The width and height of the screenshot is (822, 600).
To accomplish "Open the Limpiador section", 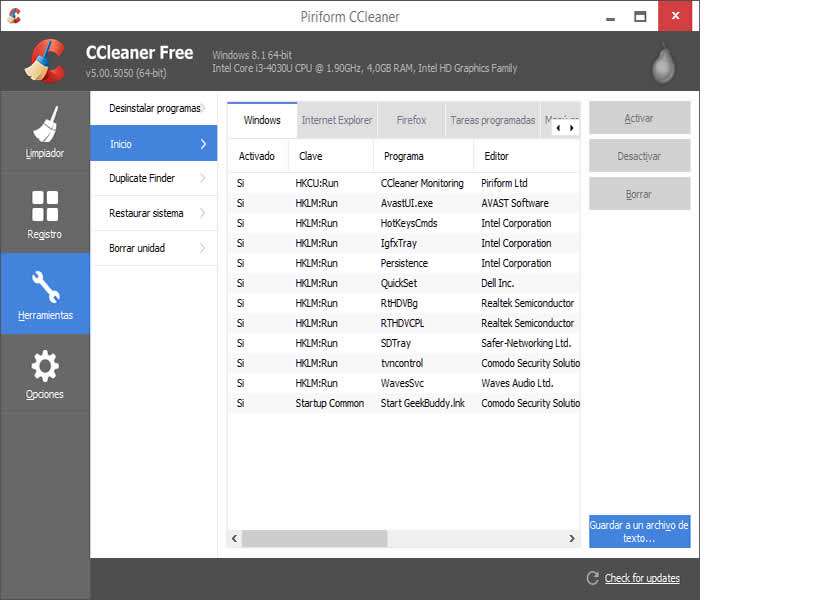I will (x=45, y=133).
